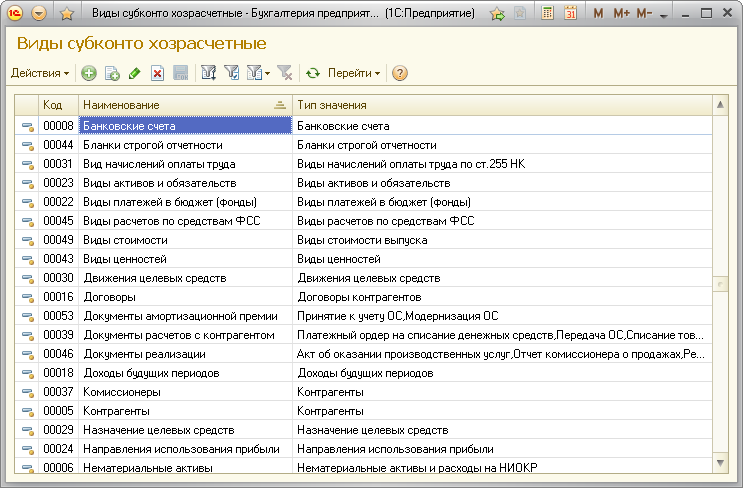Click the disabled clear filter icon
The width and height of the screenshot is (743, 488).
click(x=284, y=73)
